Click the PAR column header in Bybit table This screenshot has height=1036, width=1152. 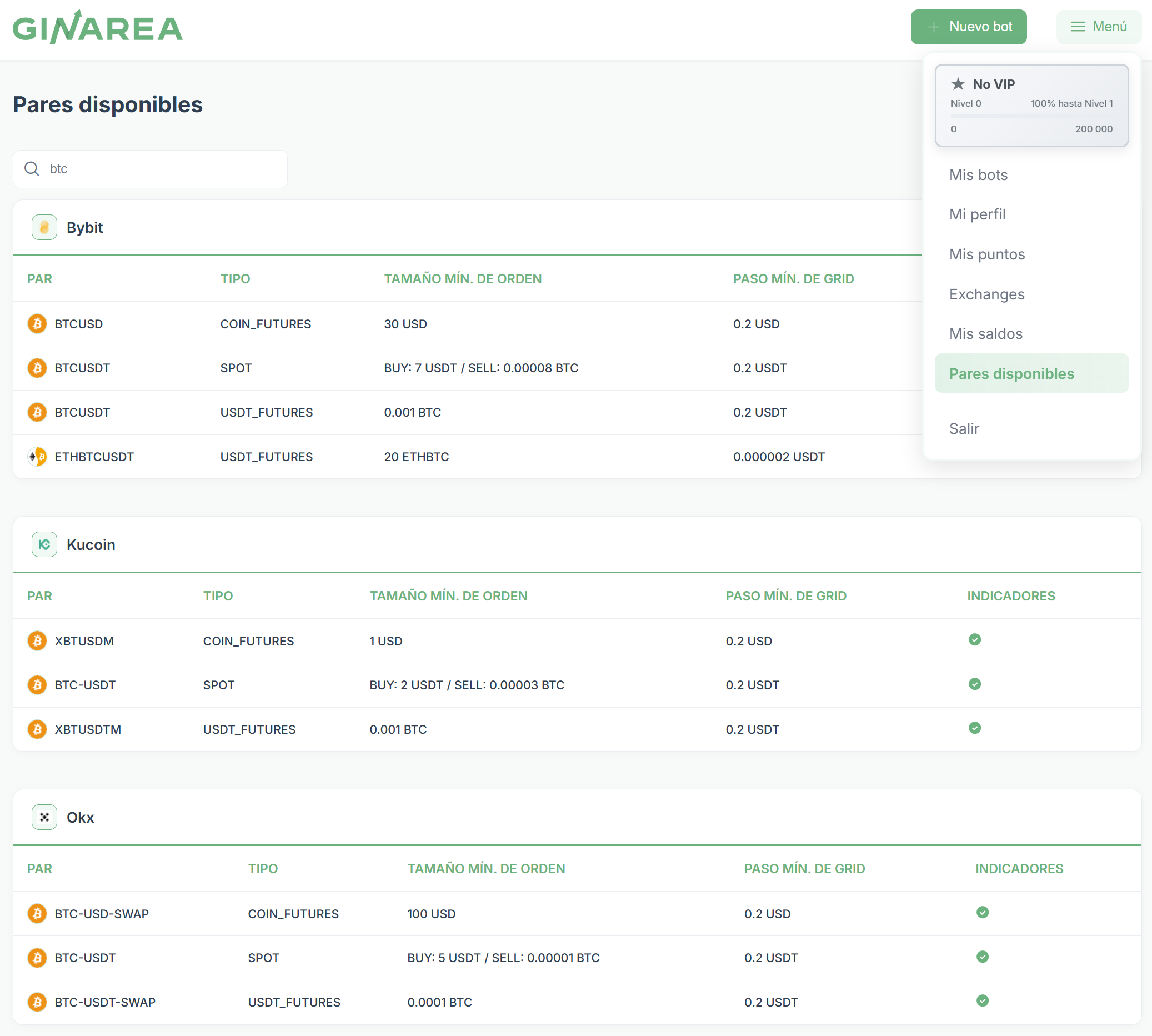40,279
